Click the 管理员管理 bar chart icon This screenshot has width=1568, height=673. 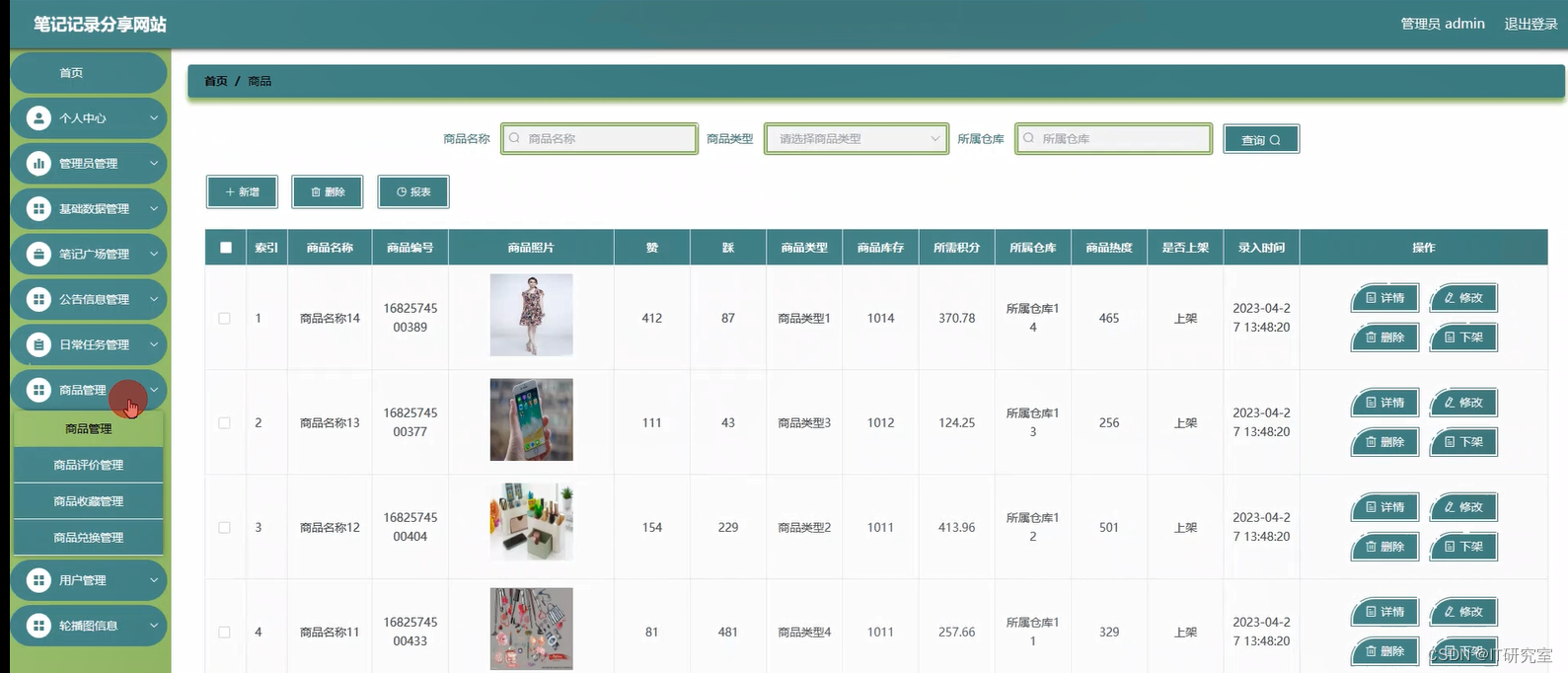pyautogui.click(x=38, y=164)
